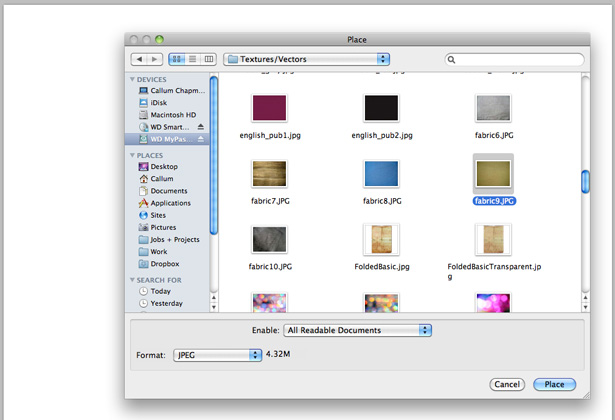The height and width of the screenshot is (420, 615).
Task: Switch to icon view mode
Action: [x=177, y=59]
